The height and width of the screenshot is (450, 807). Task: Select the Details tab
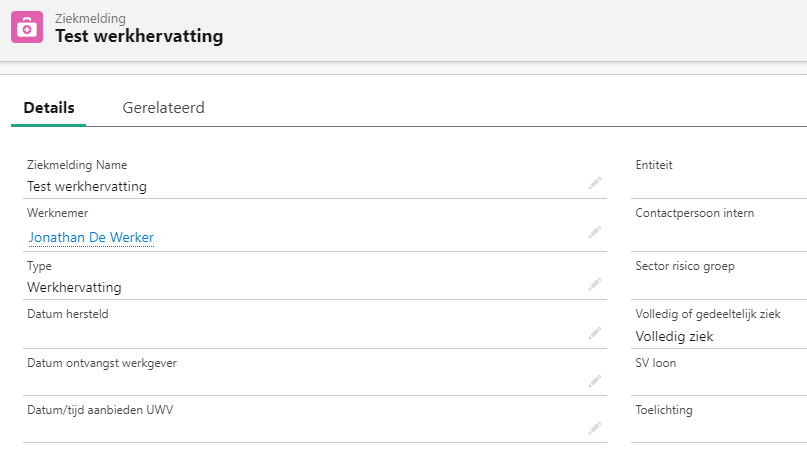pos(49,108)
